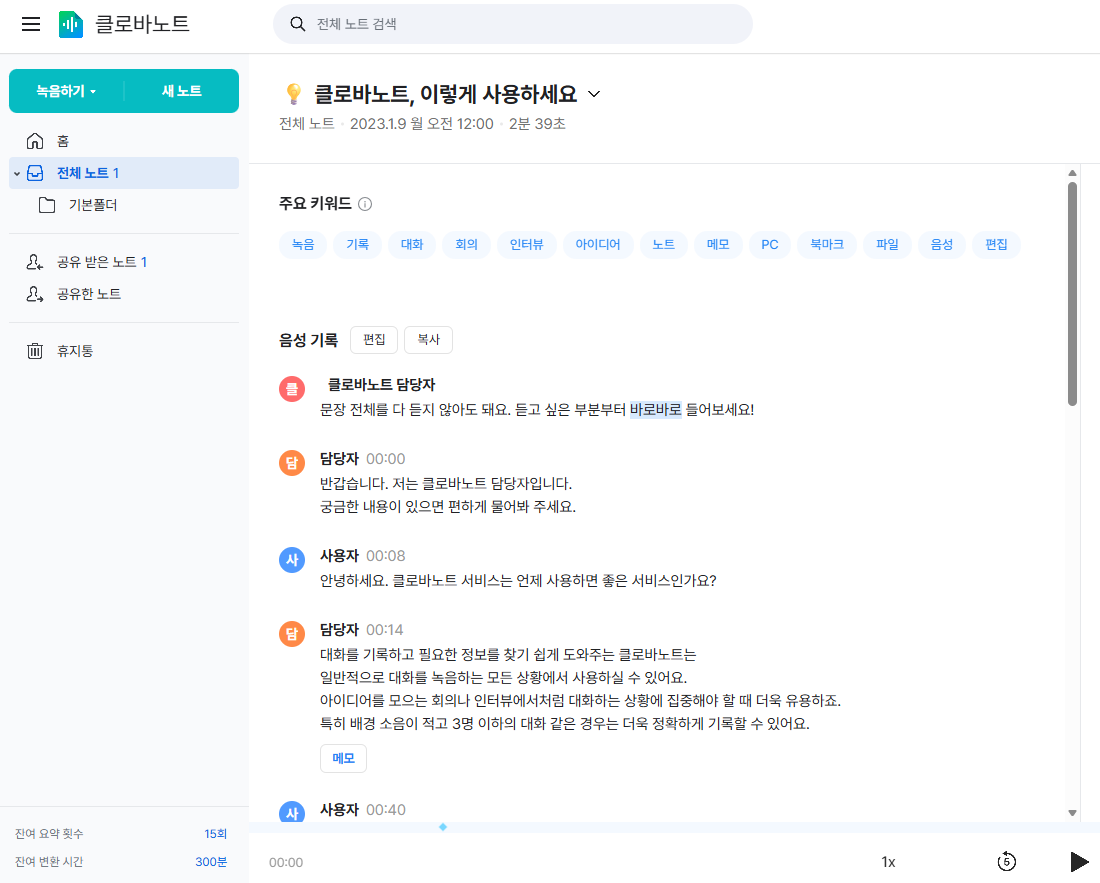The height and width of the screenshot is (883, 1100).
Task: Click the red 클 speaker avatar
Action: (x=292, y=389)
